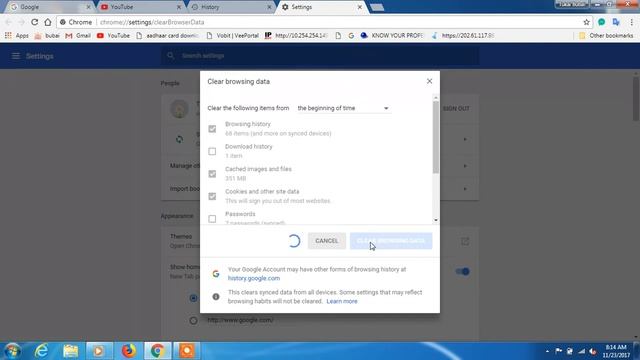The width and height of the screenshot is (640, 360).
Task: Reload the page with the refresh icon
Action: pos(35,22)
